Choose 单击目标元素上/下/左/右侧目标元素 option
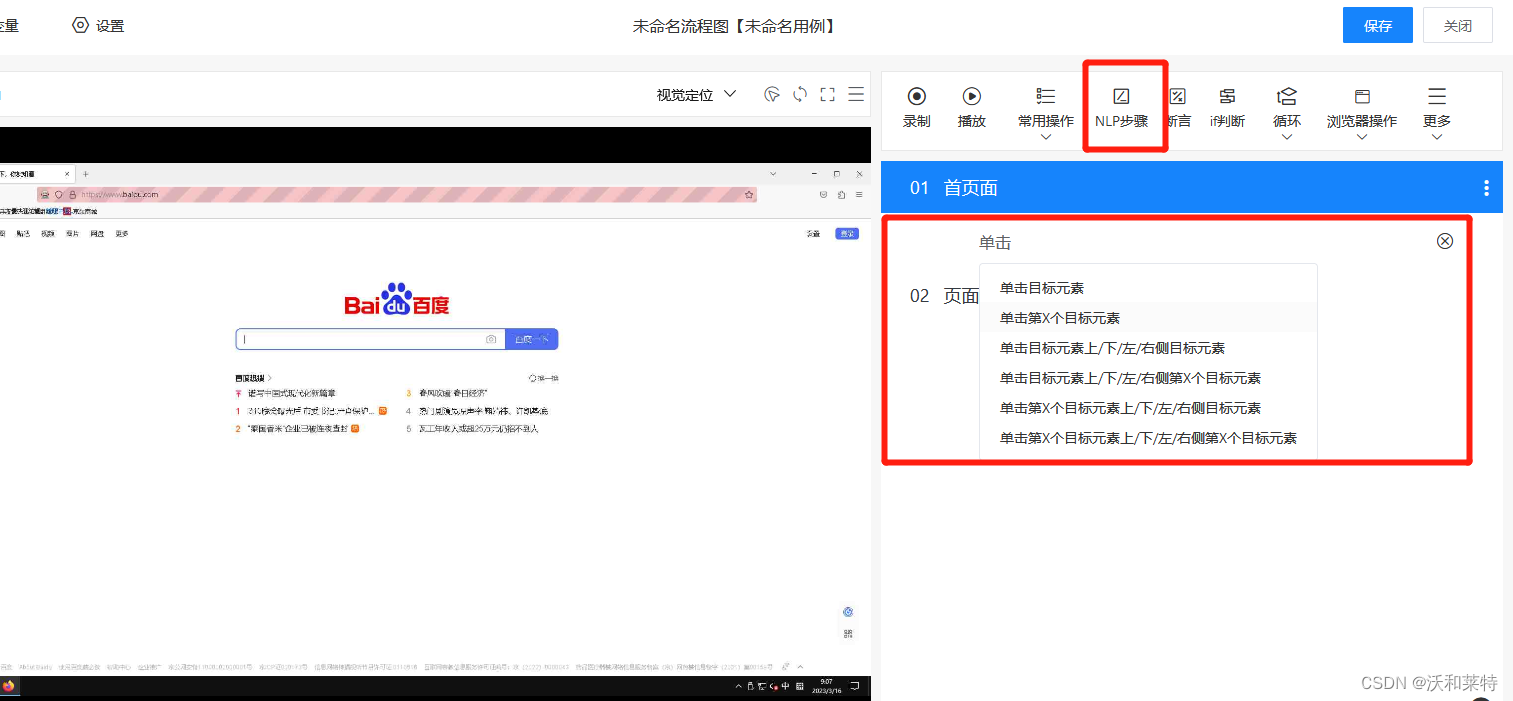The width and height of the screenshot is (1513, 701). tap(1148, 348)
